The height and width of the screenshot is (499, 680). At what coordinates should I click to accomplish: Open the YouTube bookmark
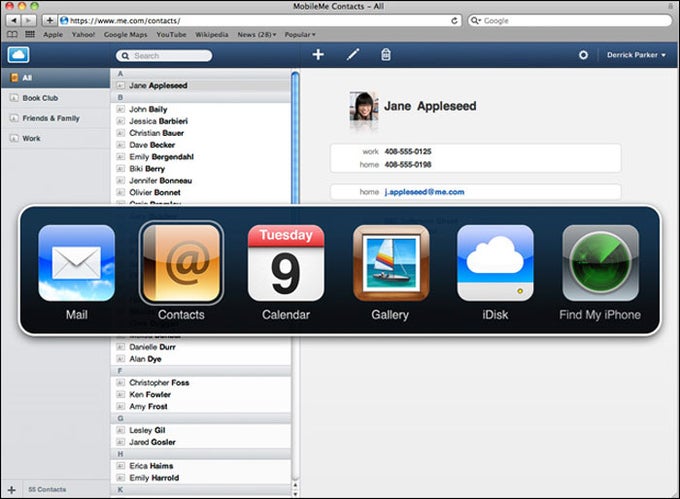171,34
